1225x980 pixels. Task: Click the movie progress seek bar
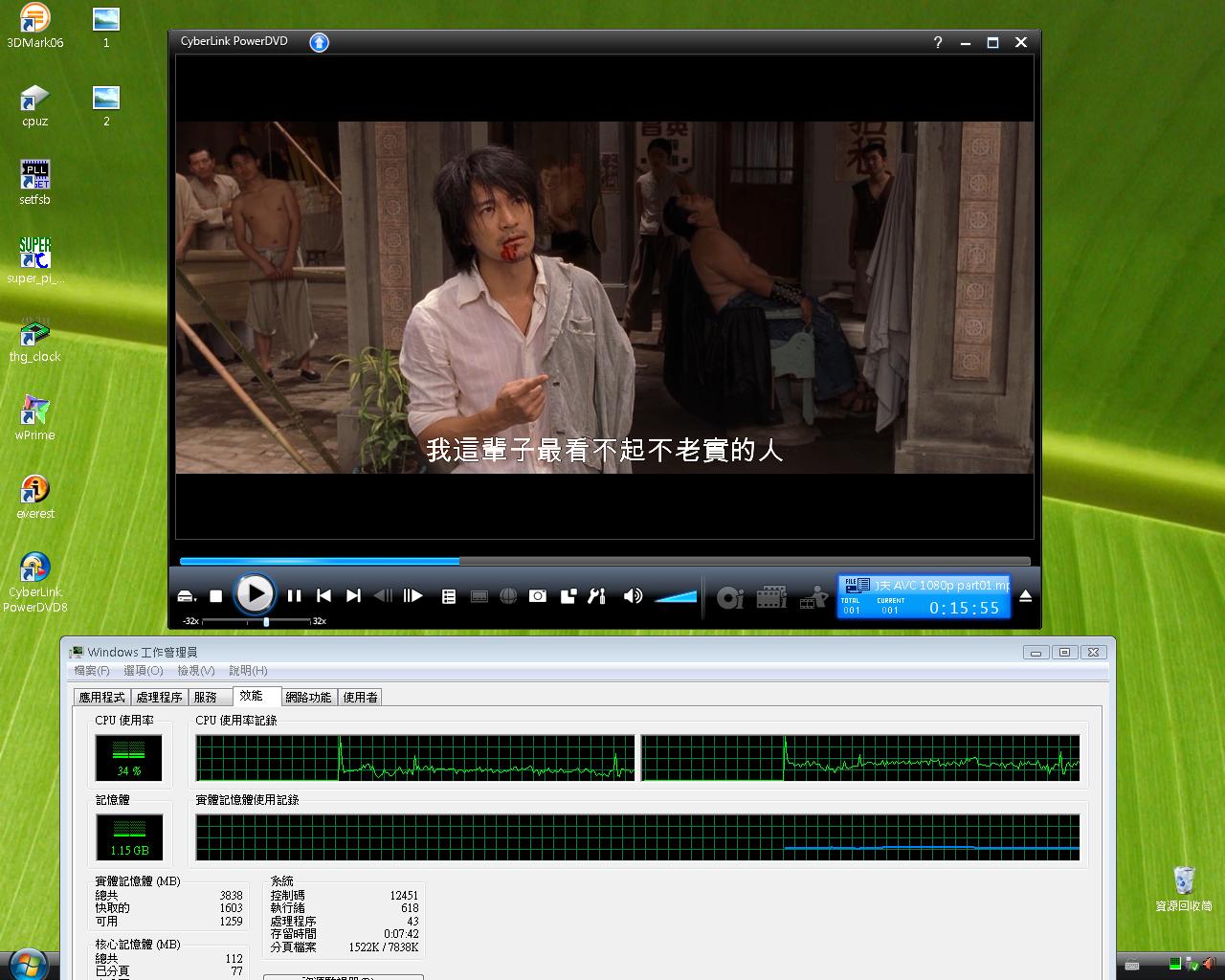click(x=605, y=561)
